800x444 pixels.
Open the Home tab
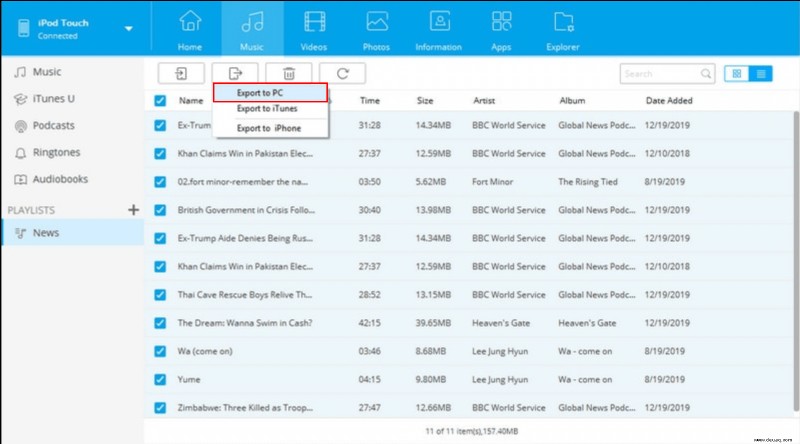point(190,30)
